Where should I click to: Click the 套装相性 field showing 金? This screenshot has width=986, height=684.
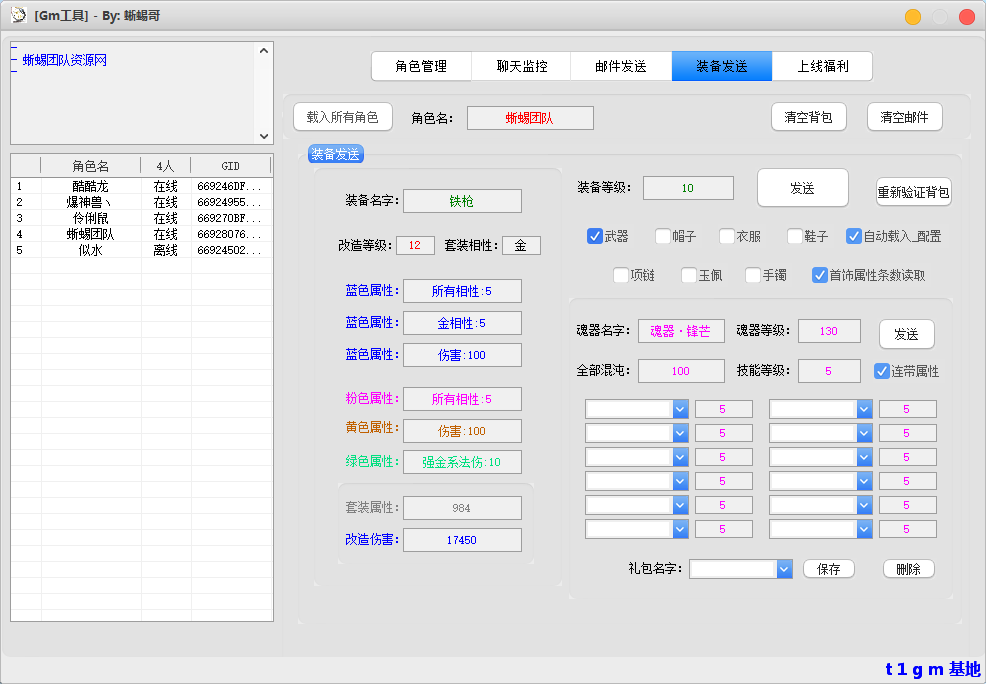pos(521,245)
